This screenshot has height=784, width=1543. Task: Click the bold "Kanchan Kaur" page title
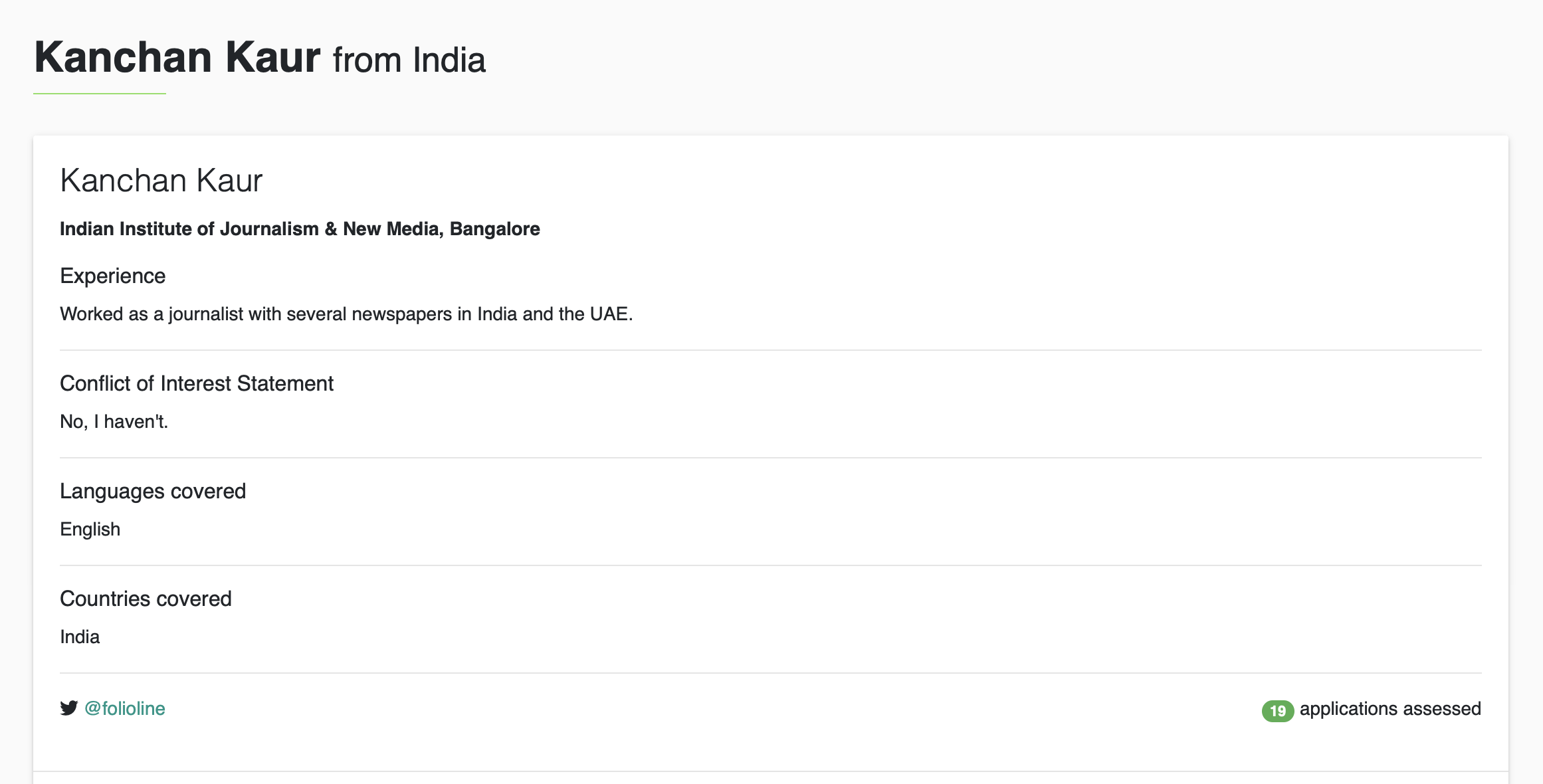[x=177, y=58]
